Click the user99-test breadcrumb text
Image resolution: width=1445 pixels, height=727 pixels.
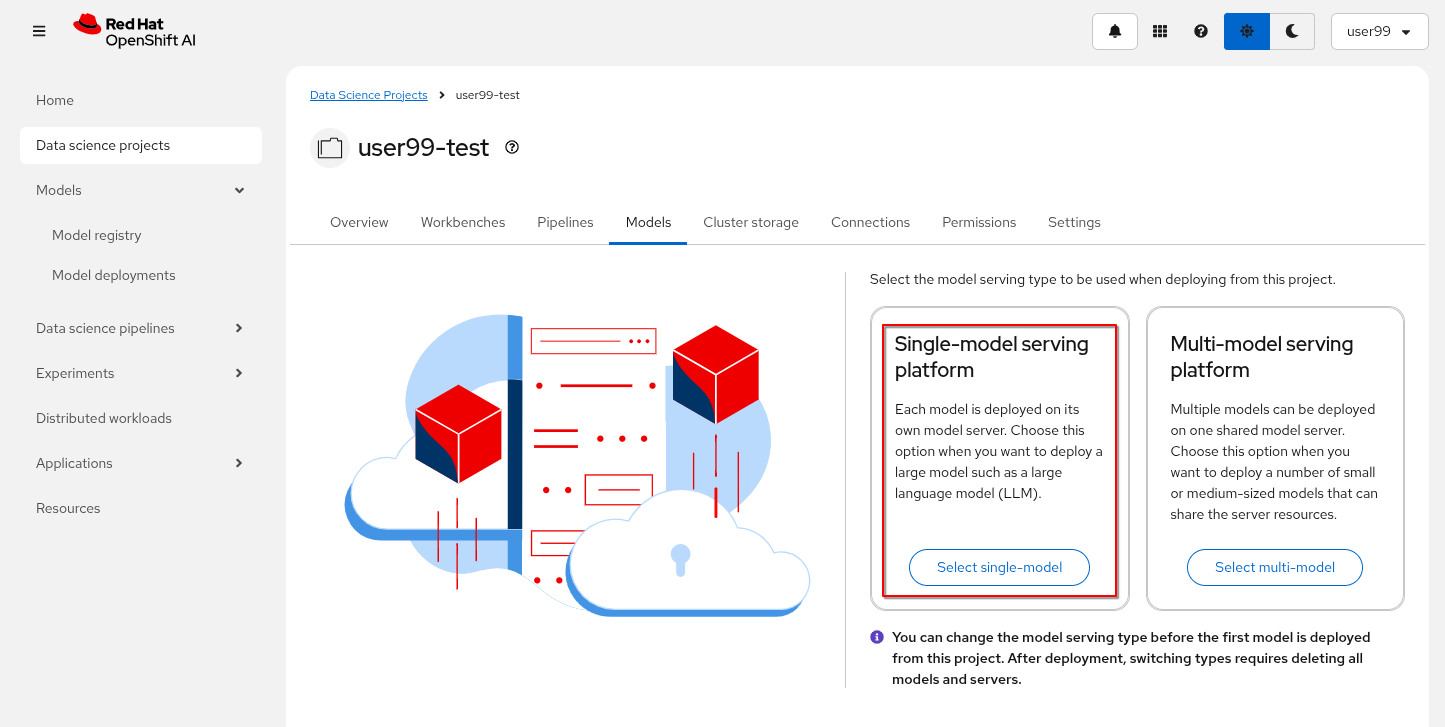[x=487, y=95]
